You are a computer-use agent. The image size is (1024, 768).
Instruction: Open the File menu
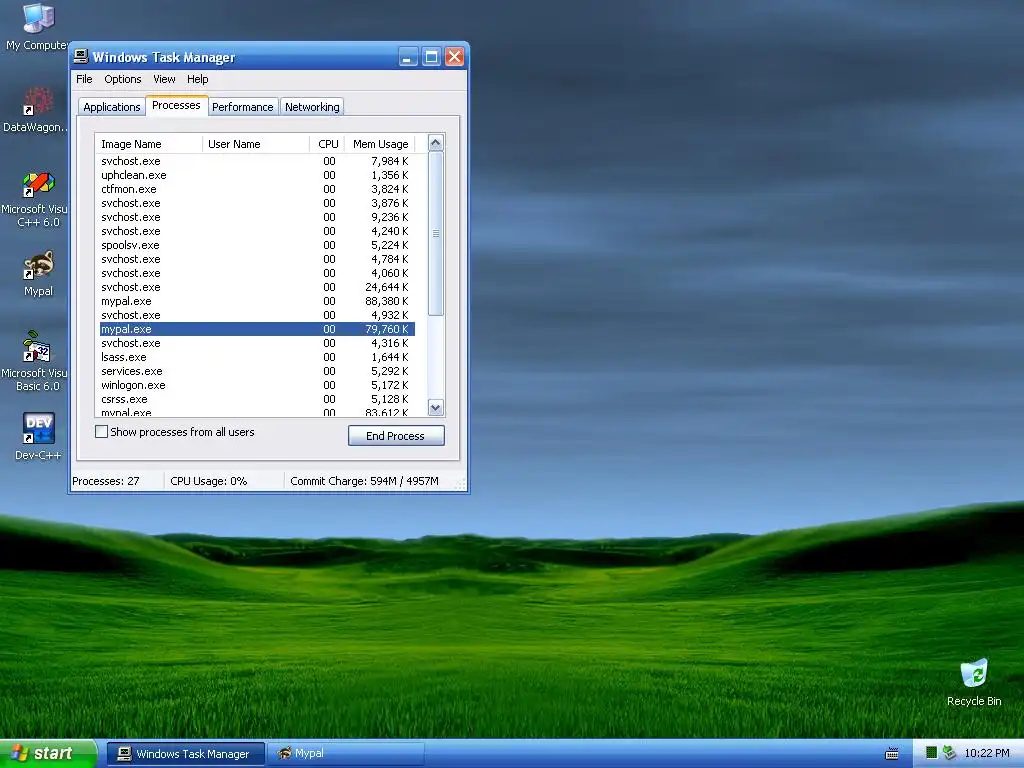click(x=84, y=79)
